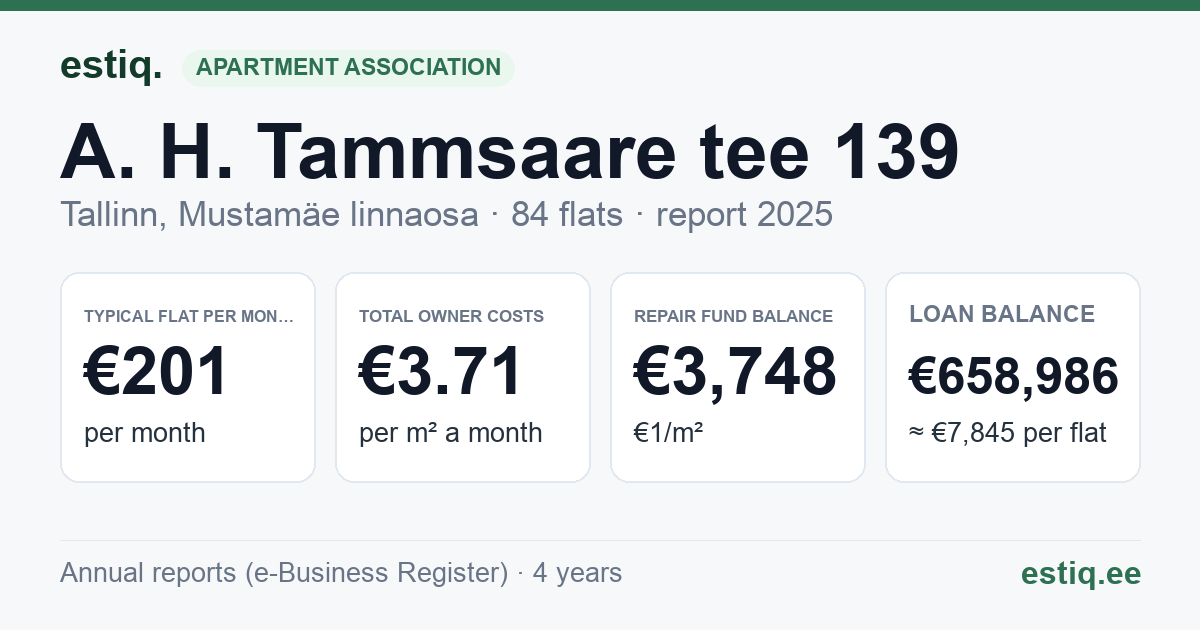Click the €3.71 value

pos(441,372)
